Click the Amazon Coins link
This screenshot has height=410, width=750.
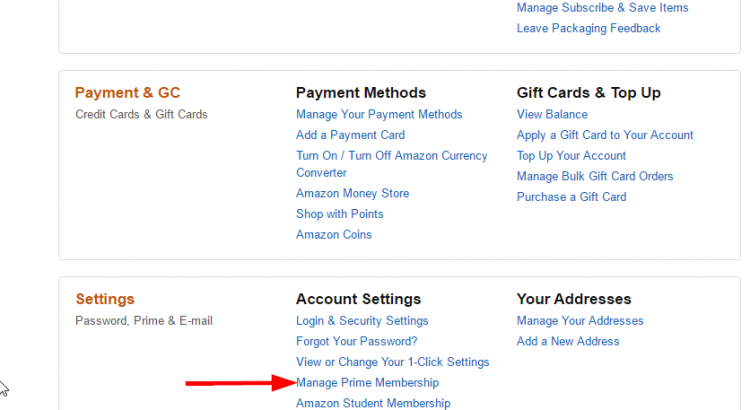coord(333,235)
